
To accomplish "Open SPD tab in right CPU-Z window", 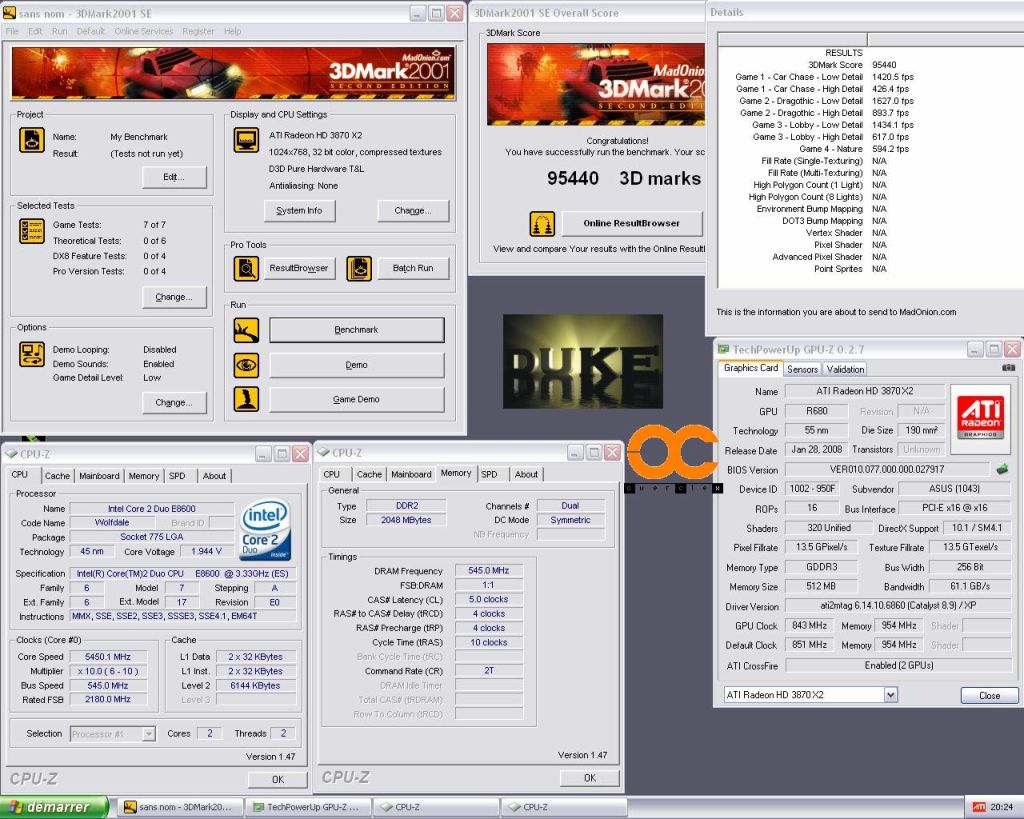I will 489,475.
